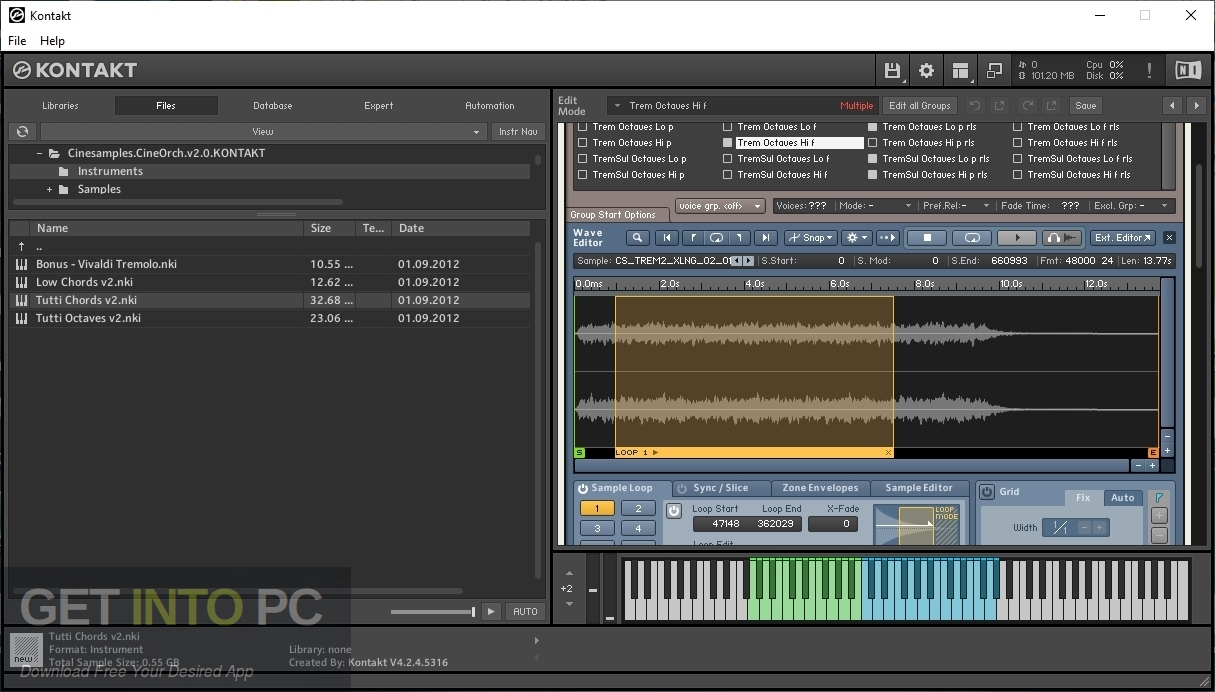Screen dimensions: 1215x692
Task: Switch to the Database tab
Action: [x=272, y=105]
